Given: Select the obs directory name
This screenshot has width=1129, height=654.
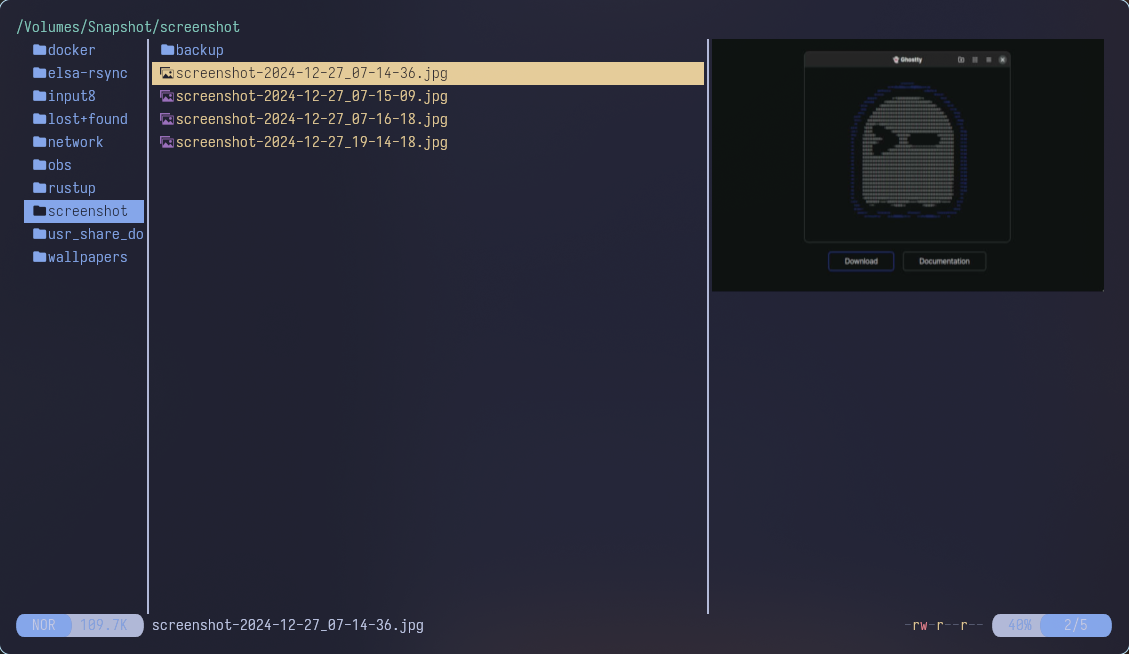Looking at the screenshot, I should (60, 165).
